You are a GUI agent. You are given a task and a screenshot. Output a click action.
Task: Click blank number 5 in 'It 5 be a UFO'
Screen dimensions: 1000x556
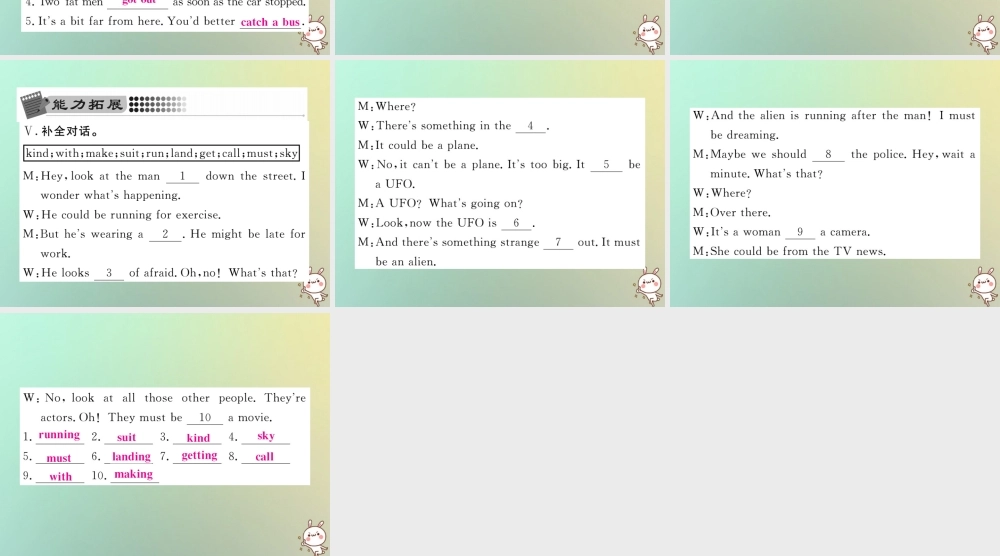pyautogui.click(x=607, y=165)
